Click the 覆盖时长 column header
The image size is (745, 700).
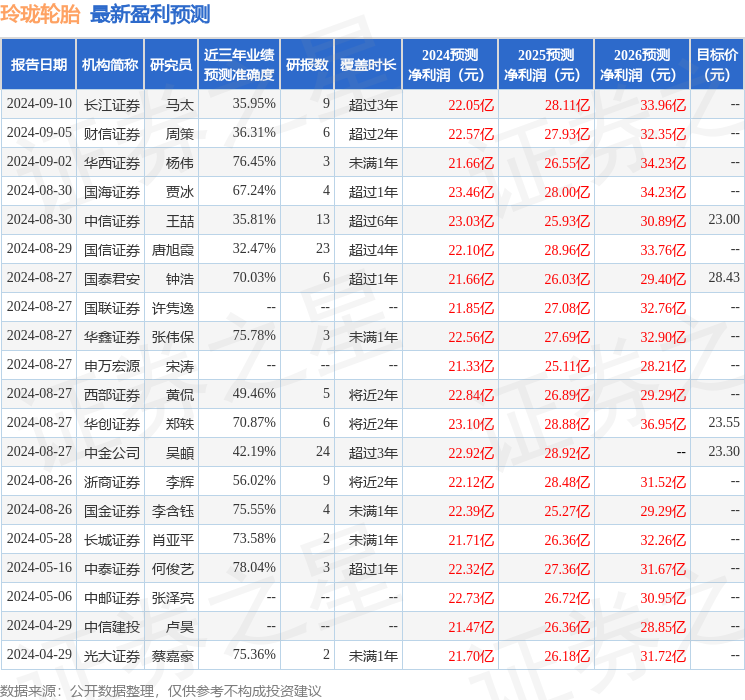368,65
